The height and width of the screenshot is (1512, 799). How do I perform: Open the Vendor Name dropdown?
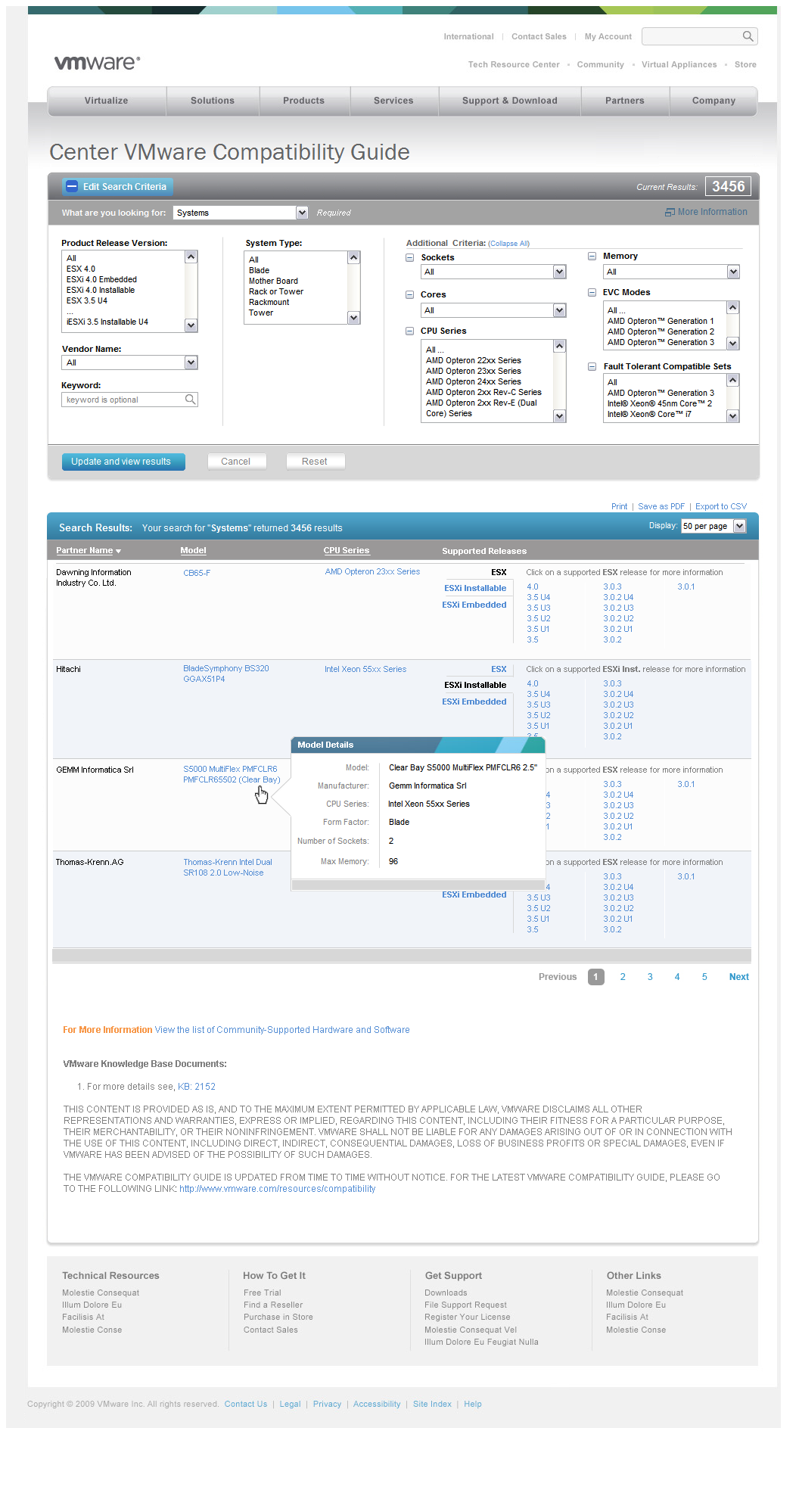tap(191, 363)
